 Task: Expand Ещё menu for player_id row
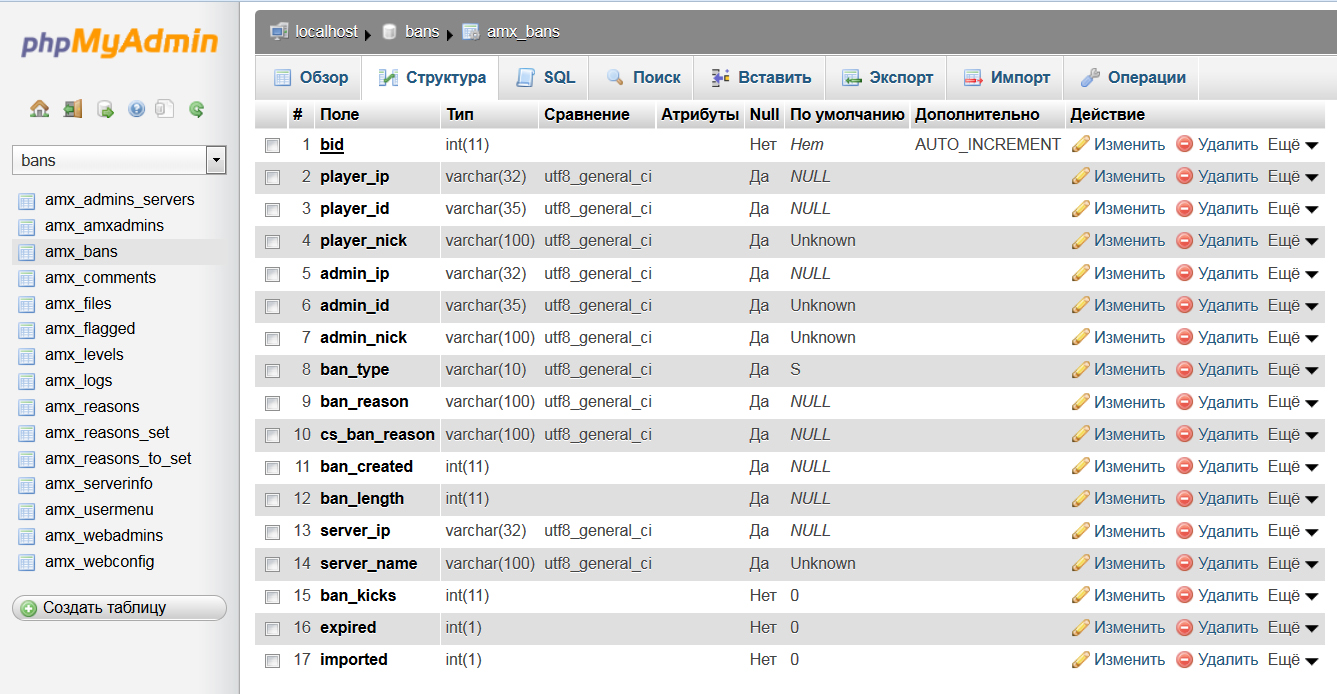click(1293, 208)
